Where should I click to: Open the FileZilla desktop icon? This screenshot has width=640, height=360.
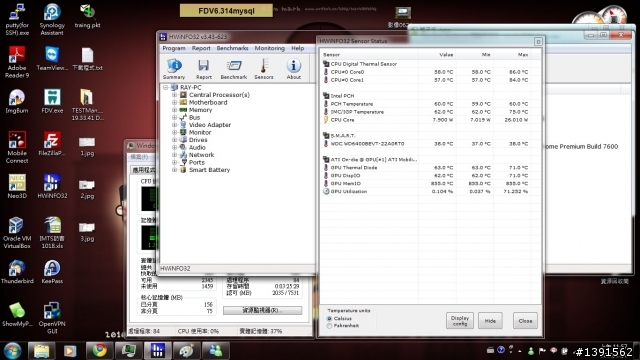tap(52, 144)
